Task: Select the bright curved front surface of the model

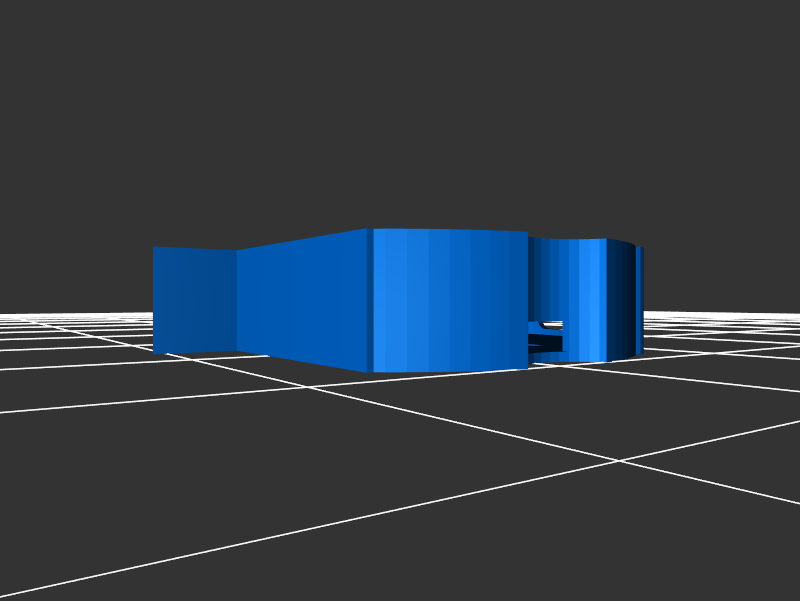Action: coord(450,300)
